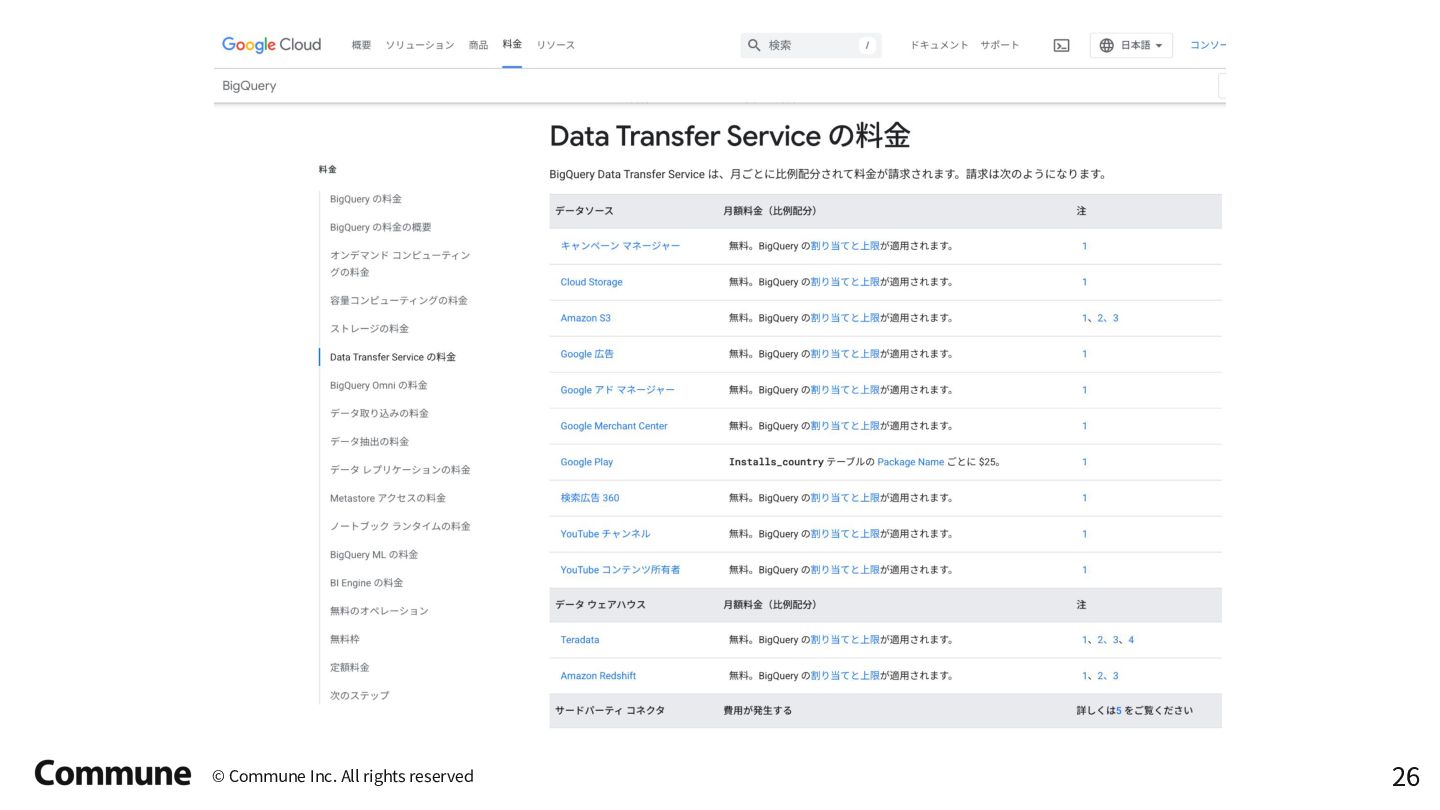Open the 概要 menu item
Image resolution: width=1440 pixels, height=810 pixels.
[x=361, y=45]
